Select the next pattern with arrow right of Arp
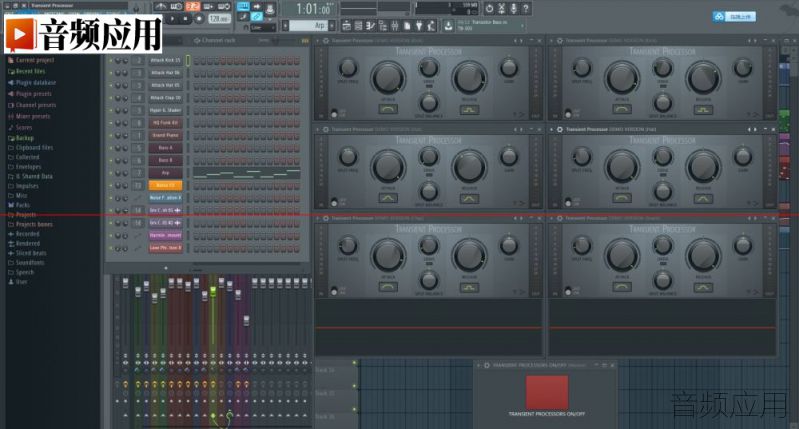 point(332,25)
